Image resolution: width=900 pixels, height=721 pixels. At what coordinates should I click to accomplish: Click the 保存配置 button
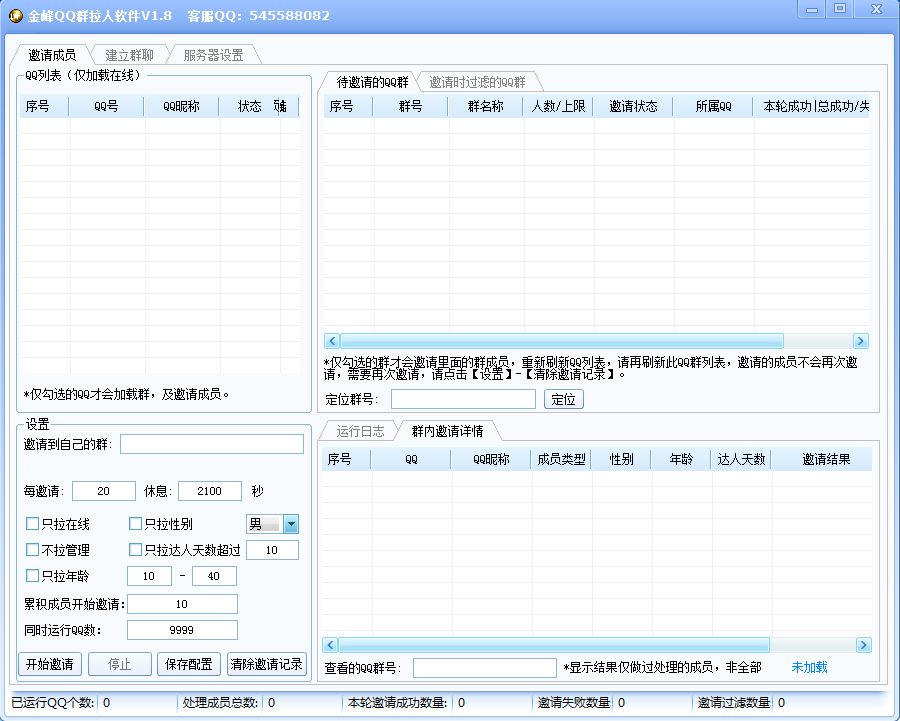tap(189, 664)
